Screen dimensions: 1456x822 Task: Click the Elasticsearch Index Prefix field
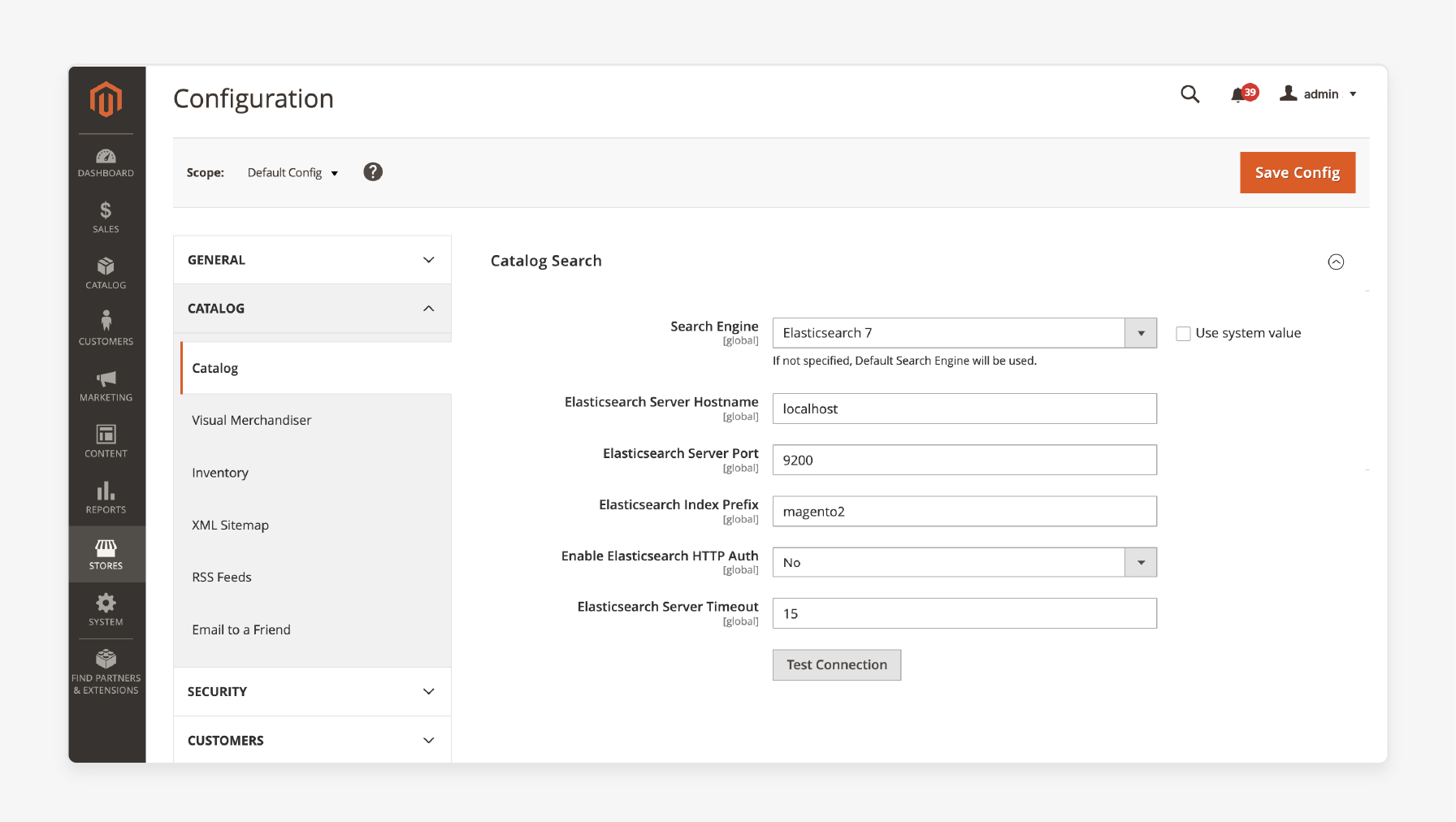[x=964, y=511]
